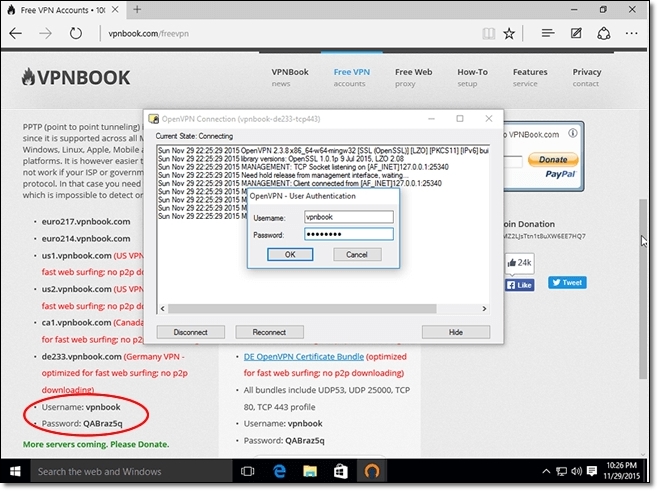Click the OpenVPN Connection title bar icon
This screenshot has height=491, width=658.
[x=154, y=119]
